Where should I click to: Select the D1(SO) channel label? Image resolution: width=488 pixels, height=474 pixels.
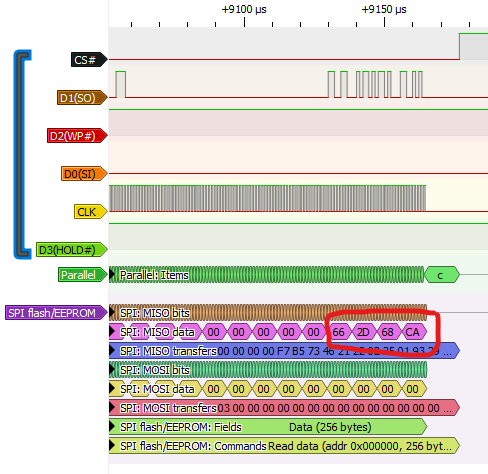click(82, 98)
